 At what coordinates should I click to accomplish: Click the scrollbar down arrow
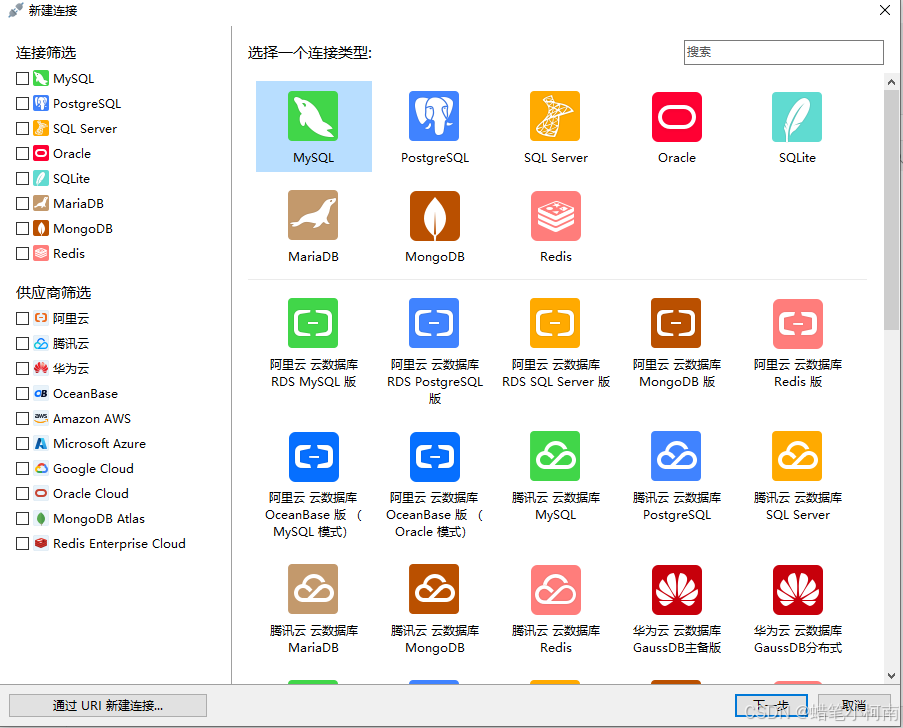[x=891, y=676]
